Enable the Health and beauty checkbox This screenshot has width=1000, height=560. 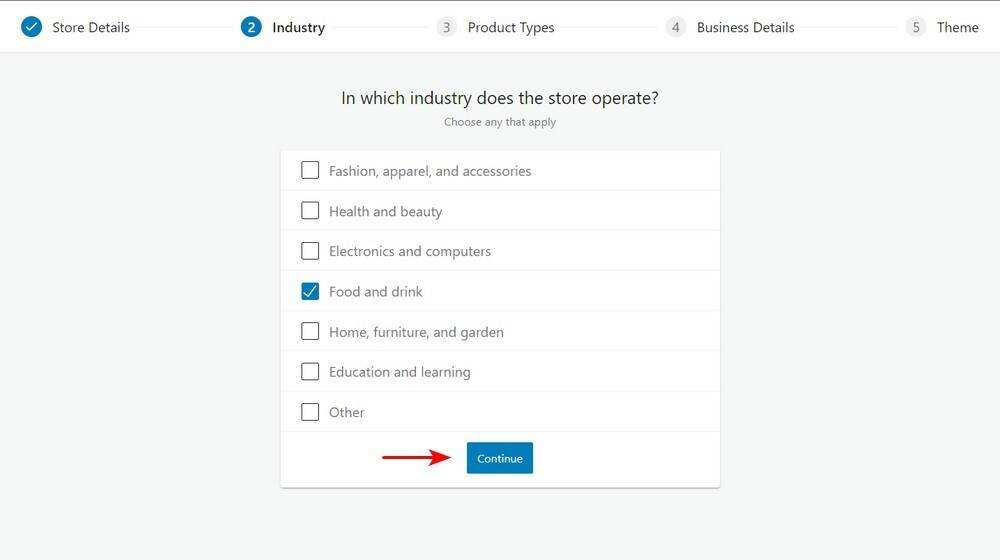pyautogui.click(x=310, y=211)
